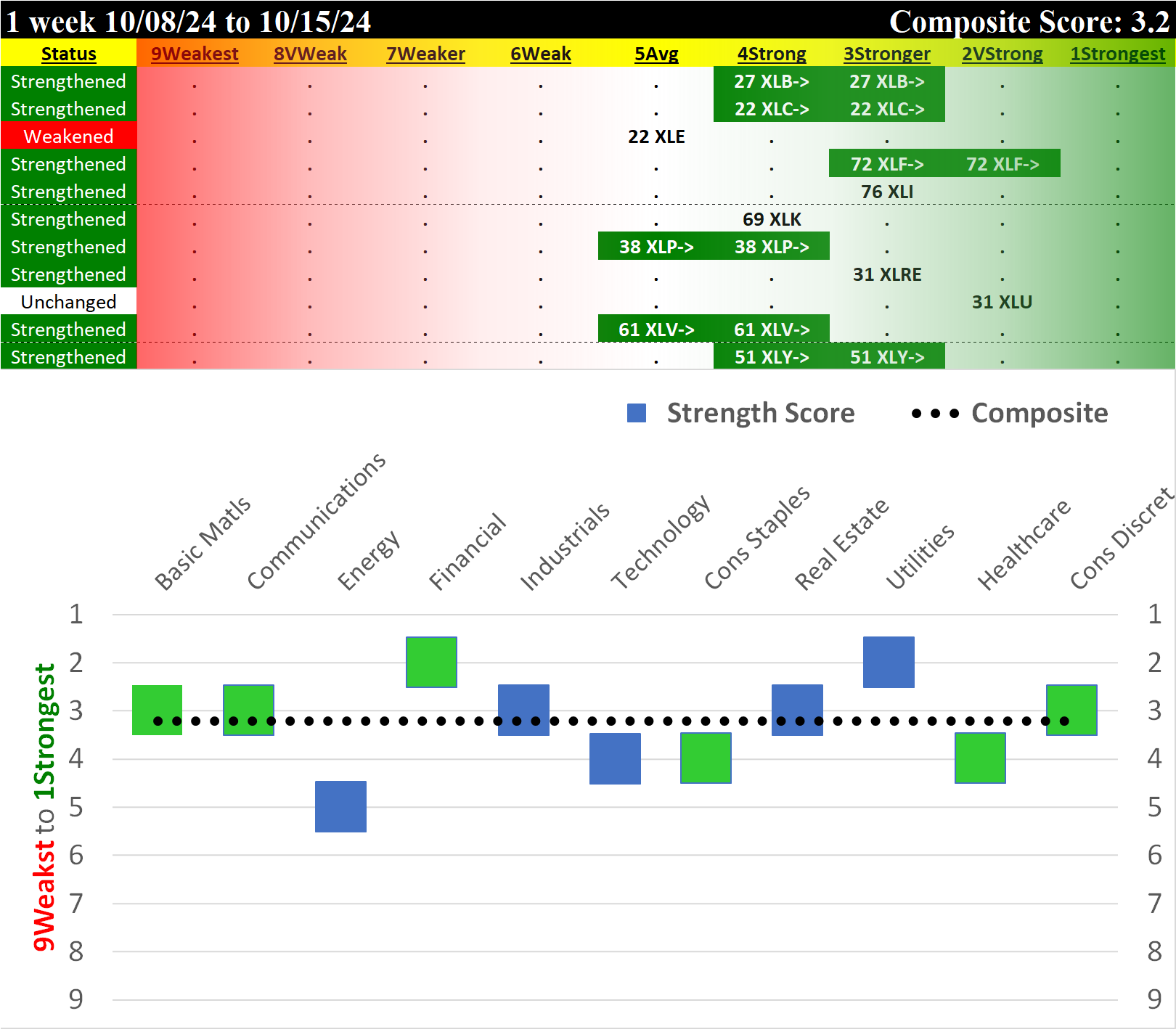
Task: Expand the 51 XLY-> arrow cell
Action: pyautogui.click(x=772, y=356)
